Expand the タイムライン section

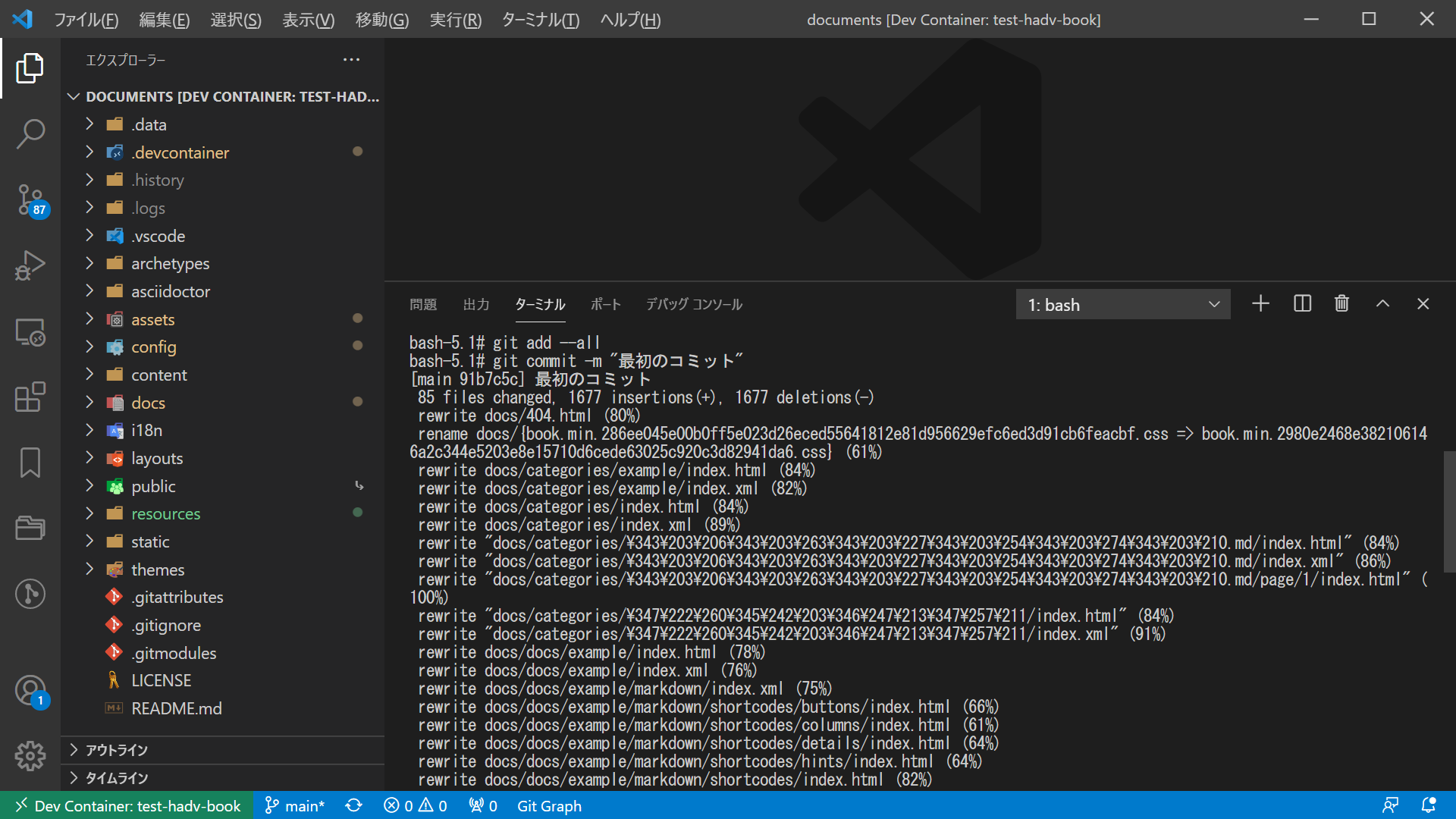222,778
